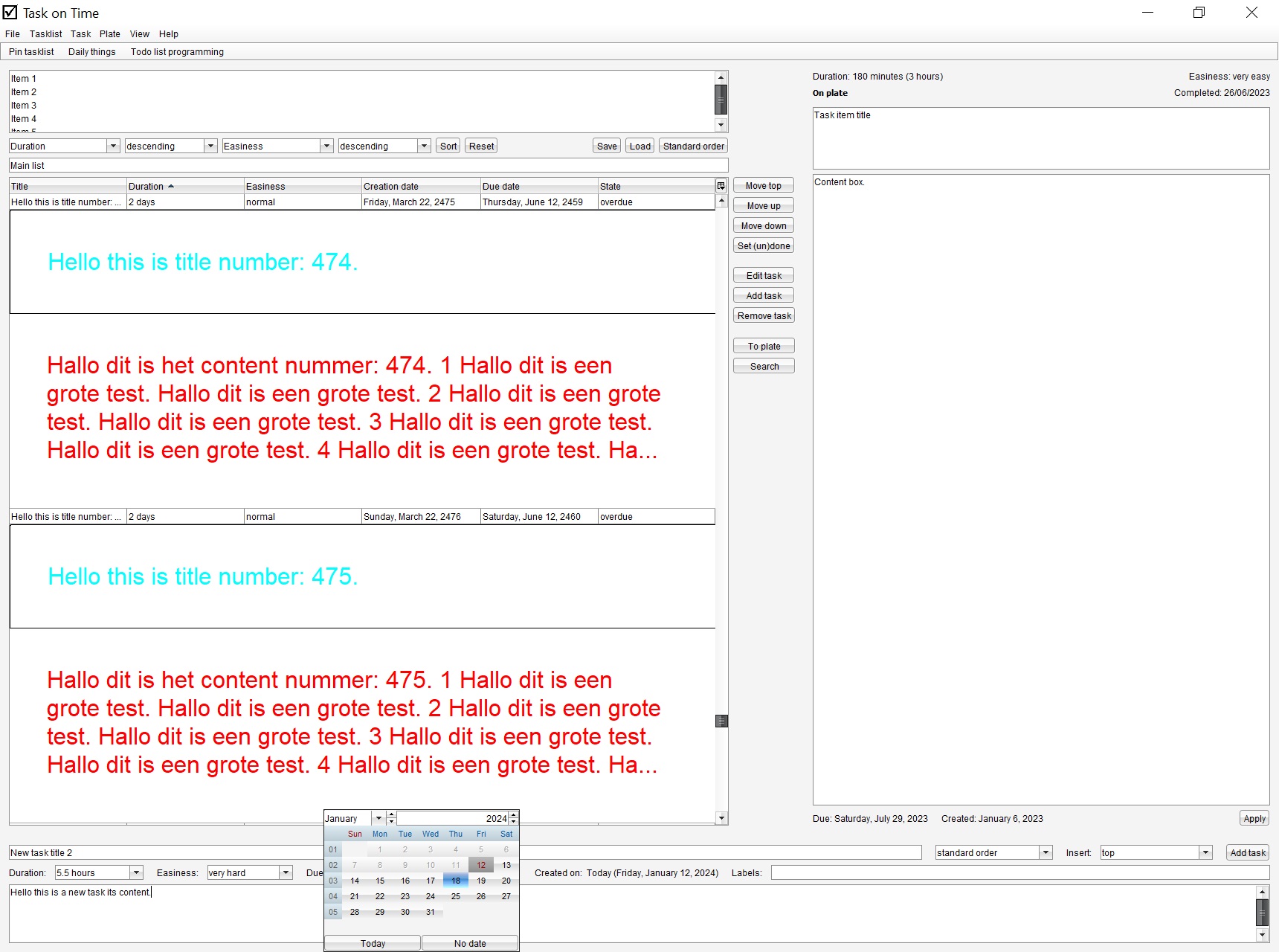
Task: Pick January 25 in the date picker
Action: 456,896
